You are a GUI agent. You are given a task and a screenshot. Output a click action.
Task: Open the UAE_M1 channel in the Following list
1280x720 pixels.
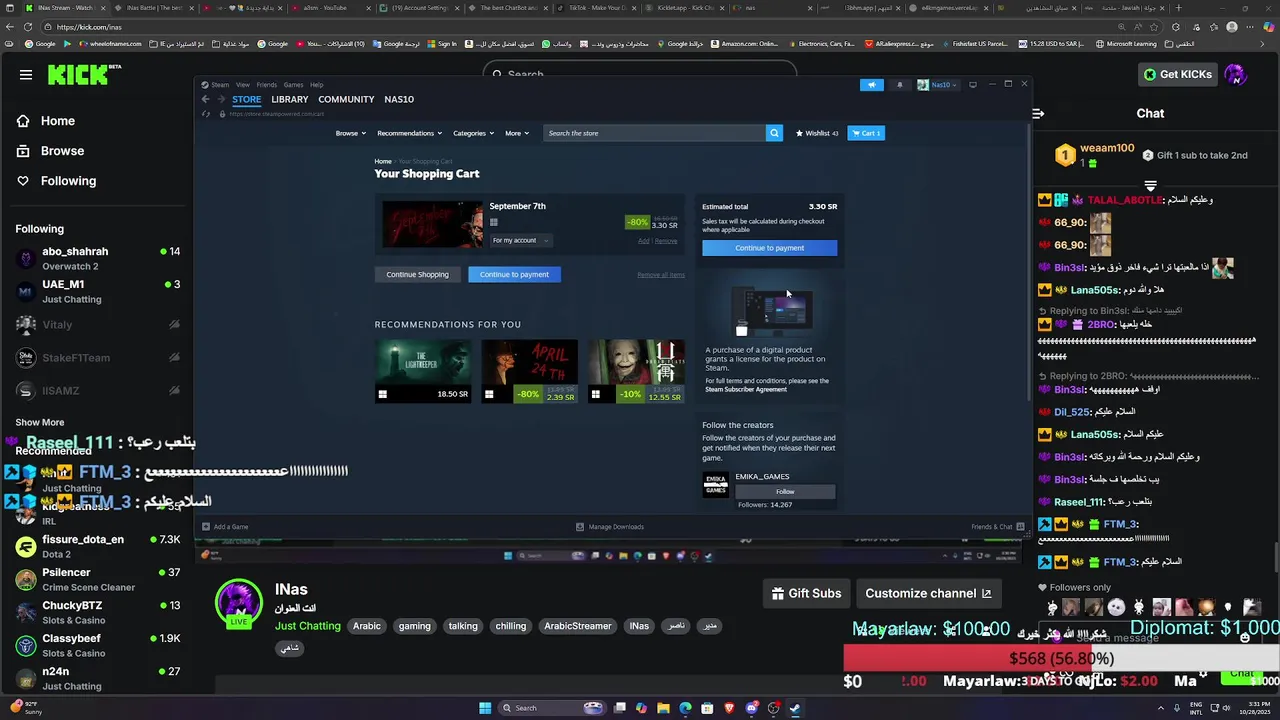click(x=97, y=291)
